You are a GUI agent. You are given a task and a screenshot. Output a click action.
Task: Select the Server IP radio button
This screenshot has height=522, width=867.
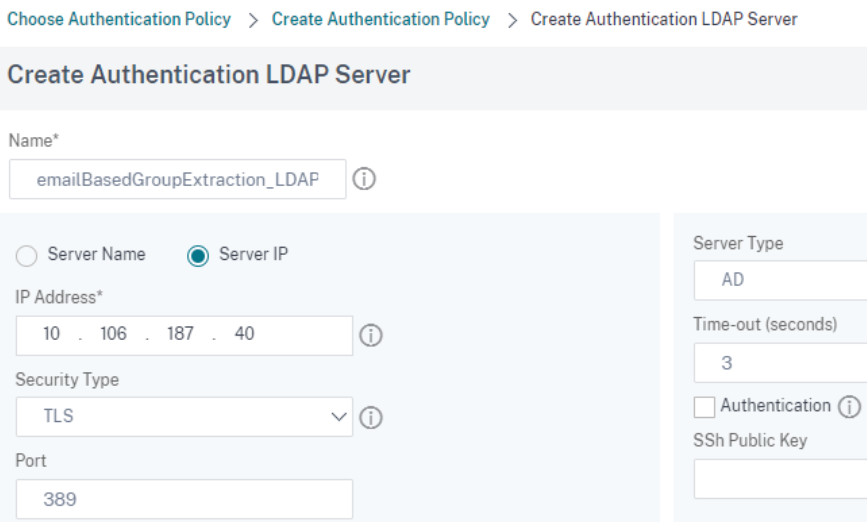pos(197,256)
